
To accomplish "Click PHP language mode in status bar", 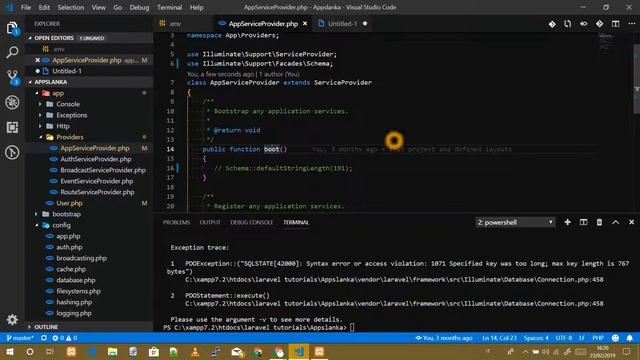I will [x=598, y=338].
